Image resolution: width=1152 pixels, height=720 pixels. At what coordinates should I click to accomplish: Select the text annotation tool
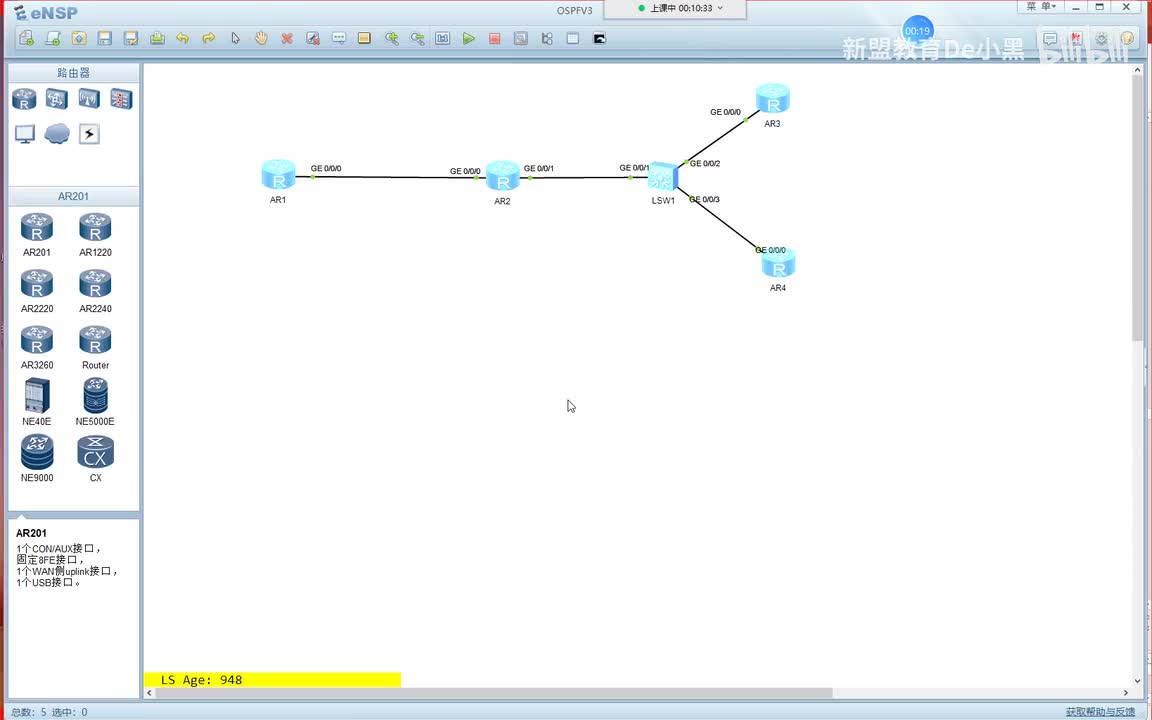pyautogui.click(x=339, y=38)
